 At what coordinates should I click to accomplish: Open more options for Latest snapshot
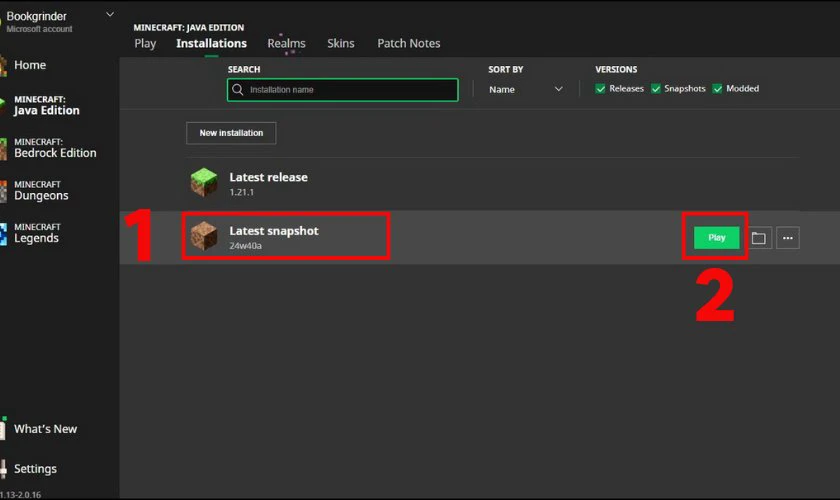(788, 238)
